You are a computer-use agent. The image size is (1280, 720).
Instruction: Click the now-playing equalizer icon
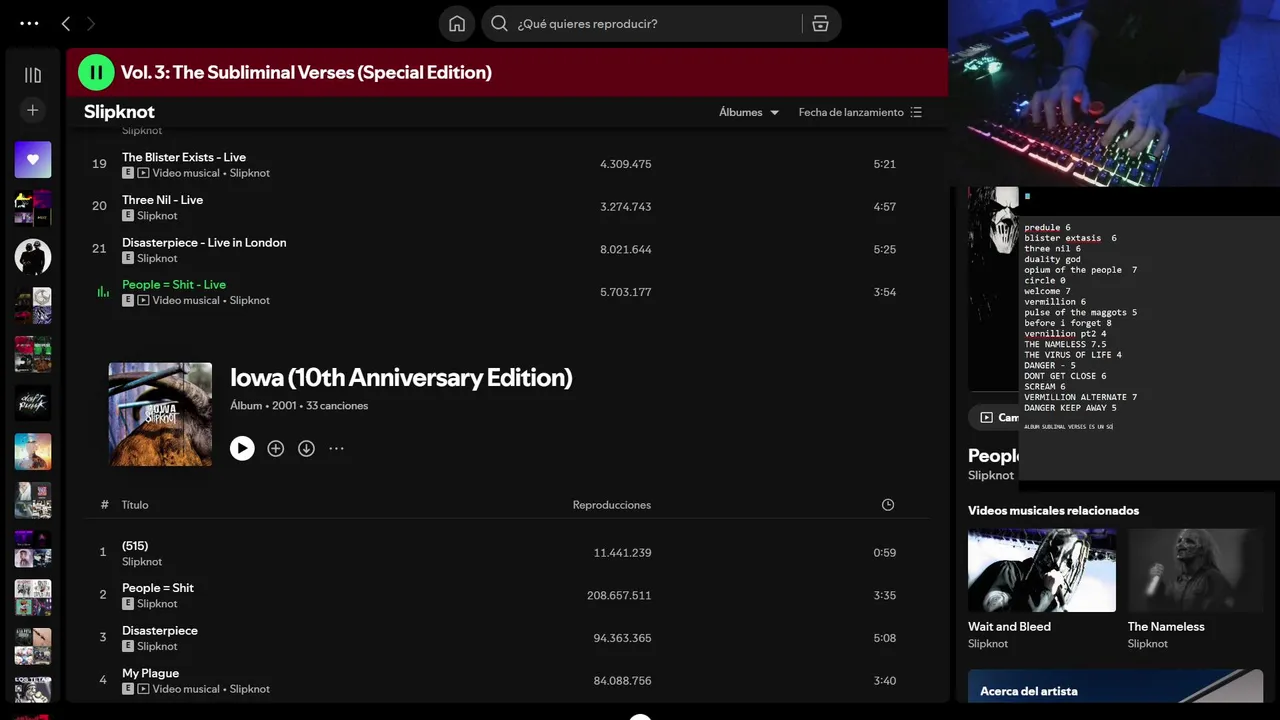click(x=102, y=292)
